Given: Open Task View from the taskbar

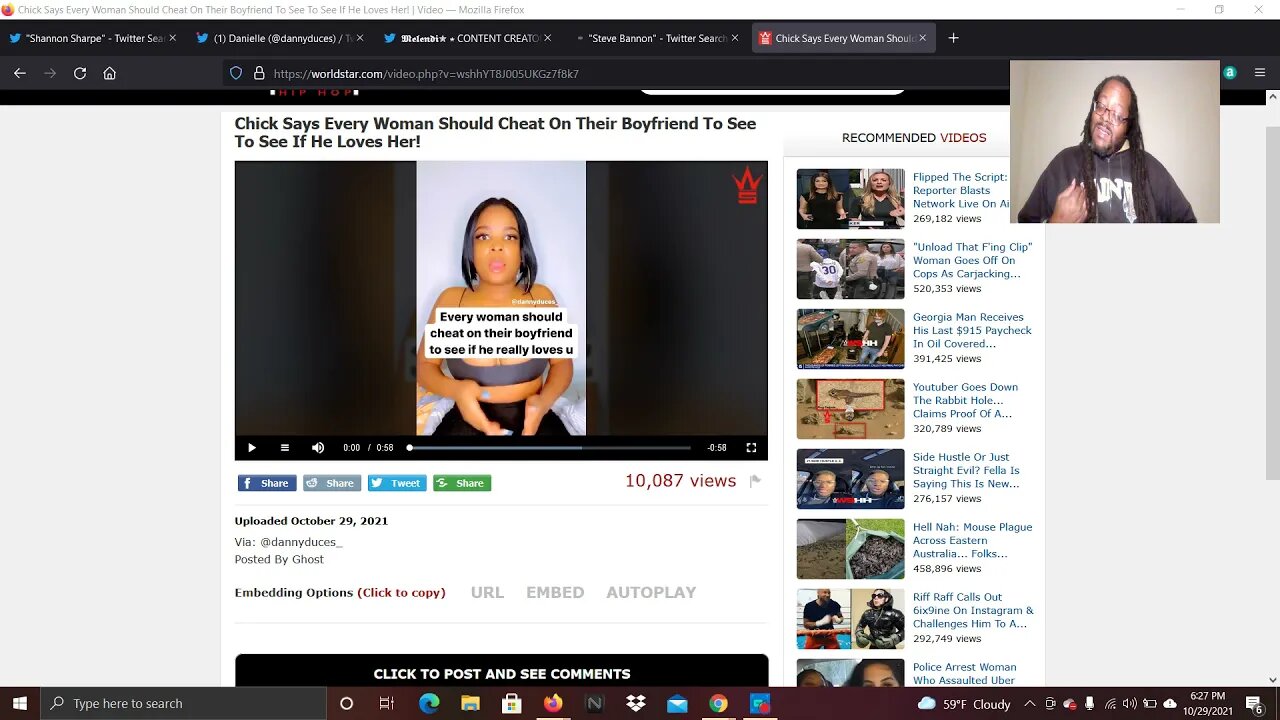Looking at the screenshot, I should (x=387, y=703).
